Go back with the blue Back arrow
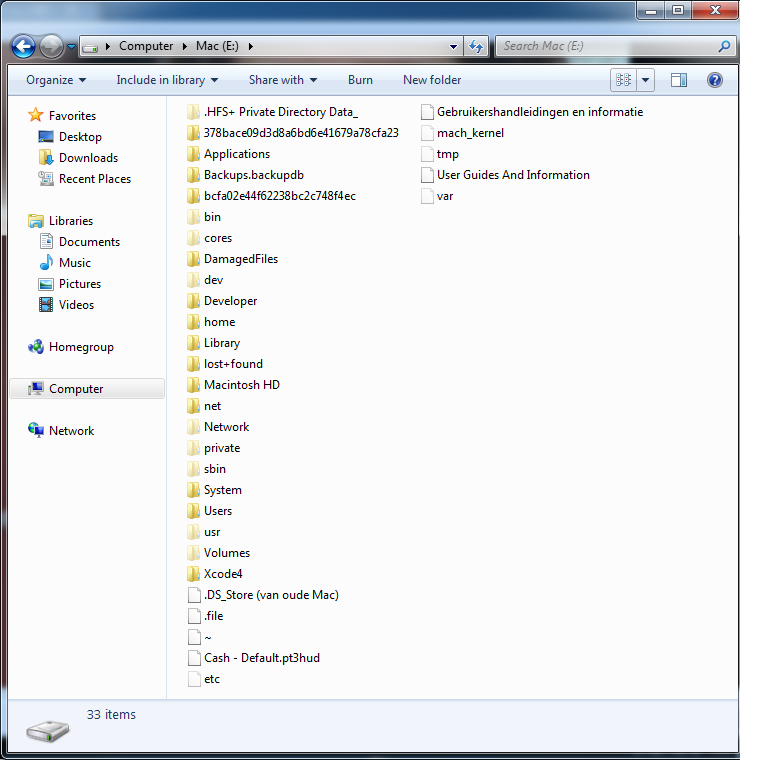Viewport: 768px width, 760px height. pyautogui.click(x=23, y=47)
